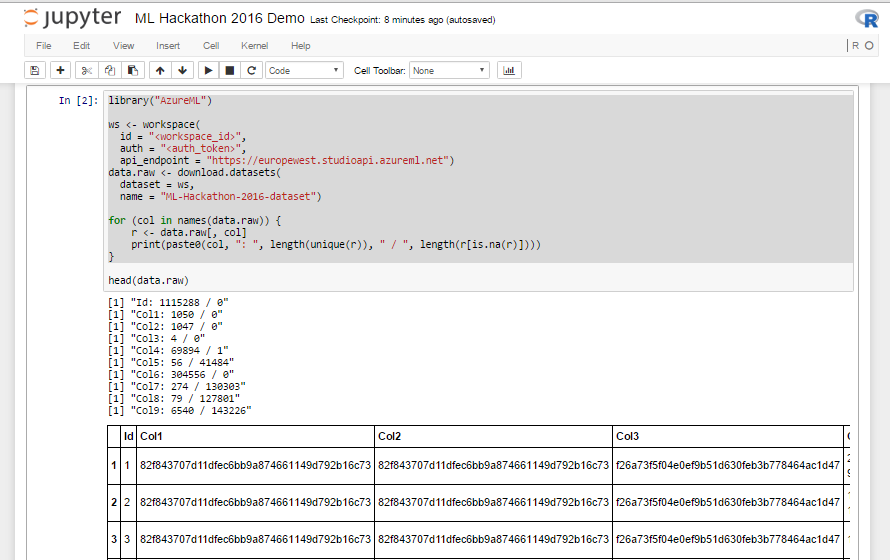Click the head(data.raw) line
The height and width of the screenshot is (560, 890).
[x=149, y=280]
